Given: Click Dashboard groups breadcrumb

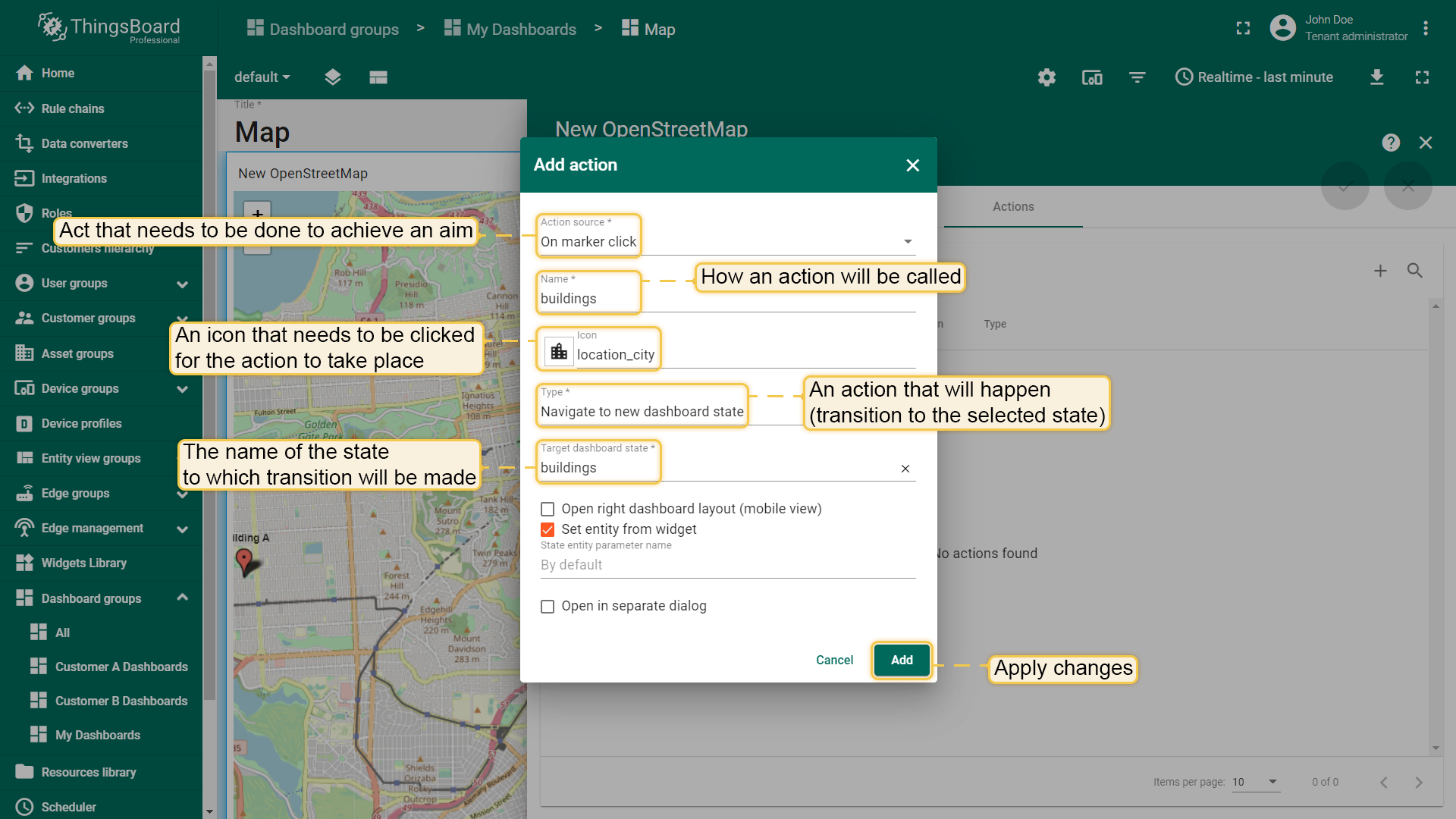Looking at the screenshot, I should (x=323, y=29).
